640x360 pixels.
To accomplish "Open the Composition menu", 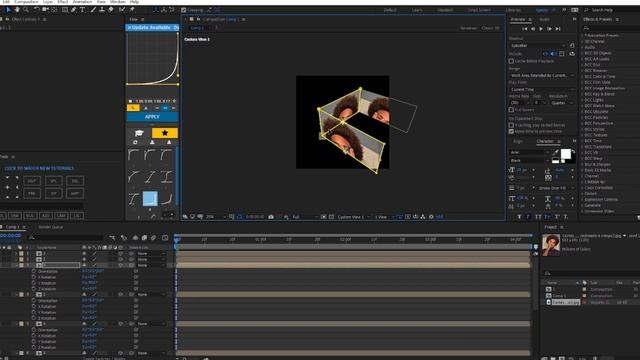I will [26, 2].
